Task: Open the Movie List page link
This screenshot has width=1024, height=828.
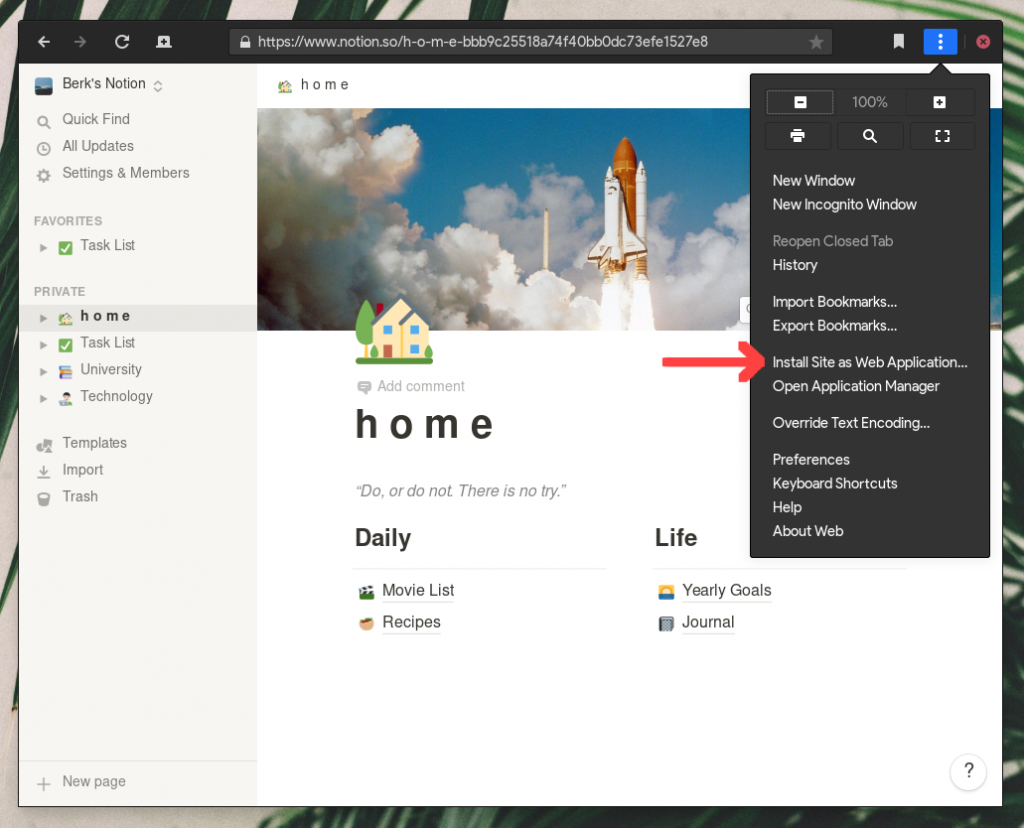Action: click(x=418, y=590)
